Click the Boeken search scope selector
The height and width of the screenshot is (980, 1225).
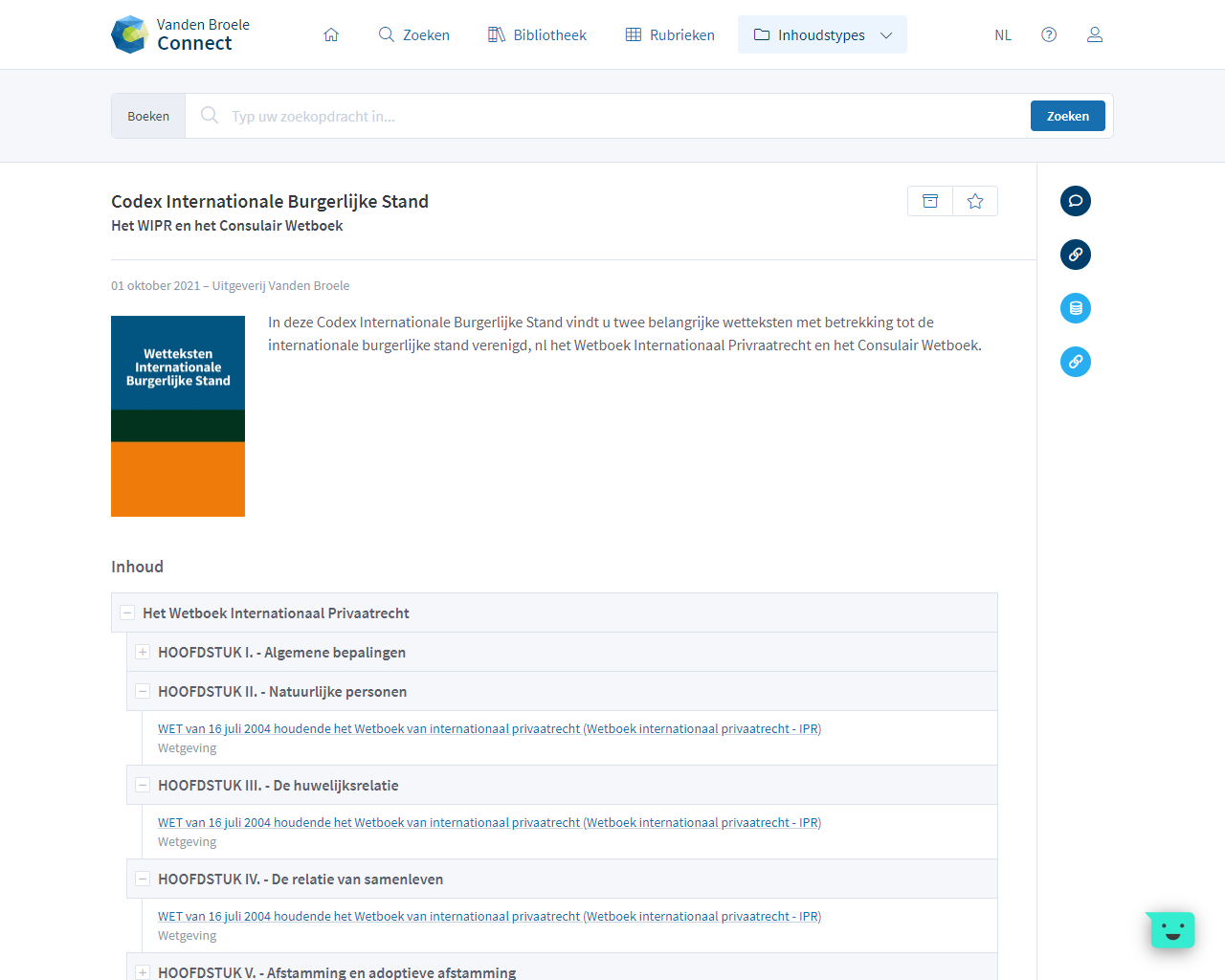coord(148,116)
